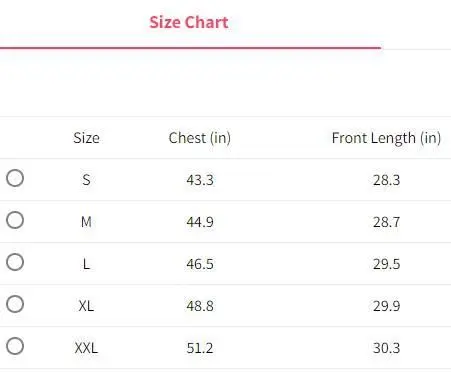Click front length value 30.3
Screen dimensions: 451x388
pos(386,348)
